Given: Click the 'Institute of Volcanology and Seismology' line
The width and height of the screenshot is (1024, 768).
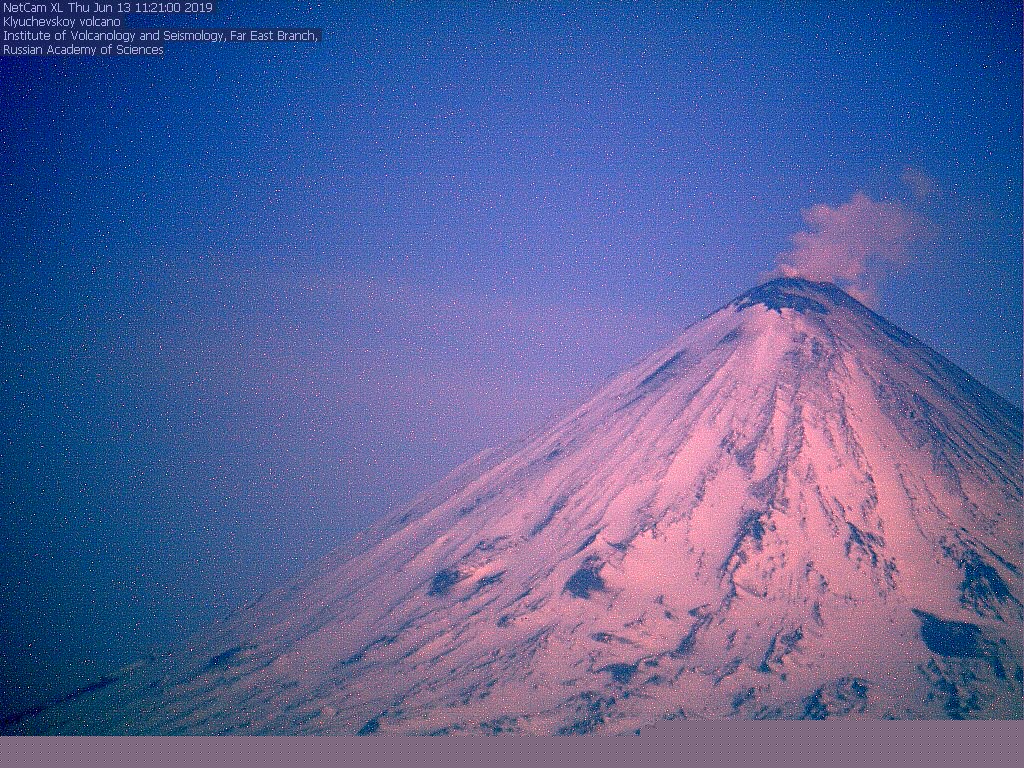Looking at the screenshot, I should click(160, 36).
